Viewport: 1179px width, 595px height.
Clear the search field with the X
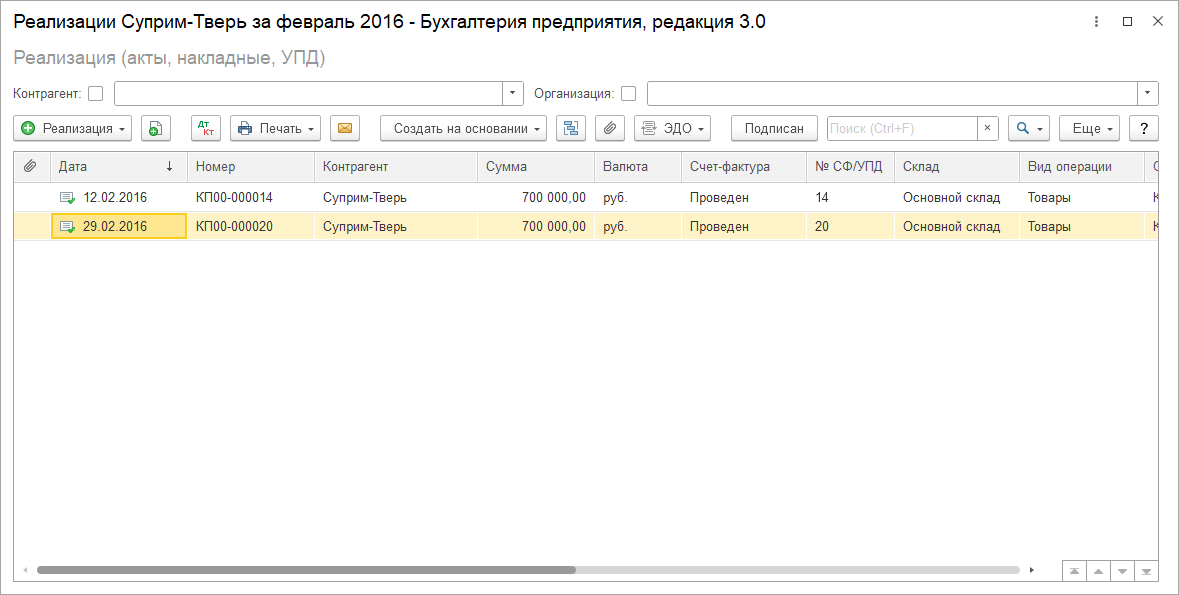coord(988,129)
